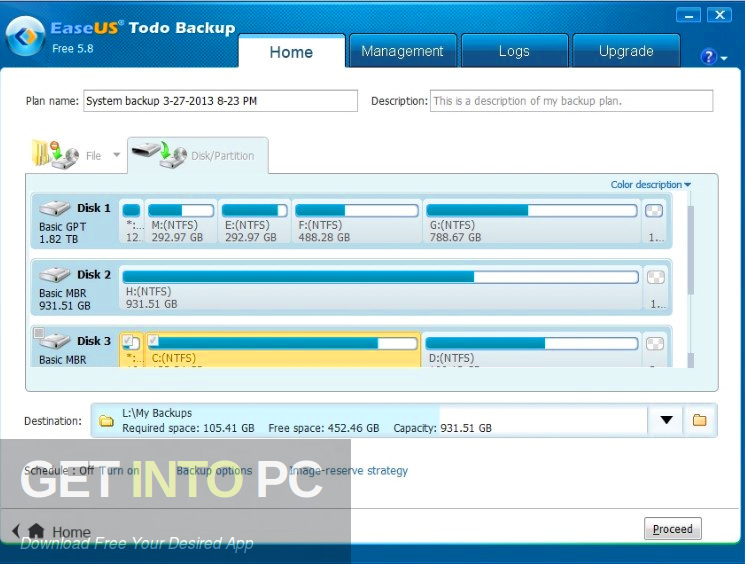
Task: Open Image-reserve strategy link
Action: tap(348, 471)
